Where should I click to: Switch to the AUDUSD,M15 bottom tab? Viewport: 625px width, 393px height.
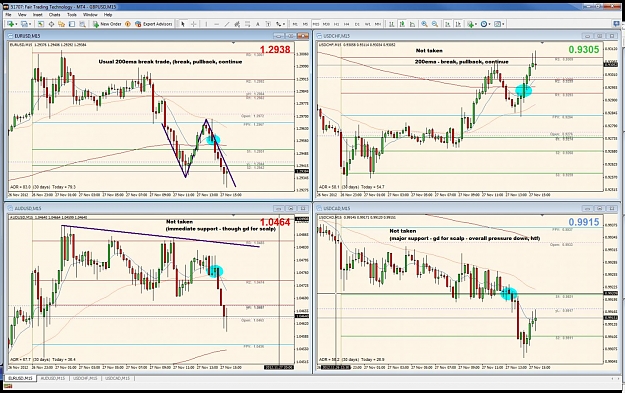coord(53,378)
